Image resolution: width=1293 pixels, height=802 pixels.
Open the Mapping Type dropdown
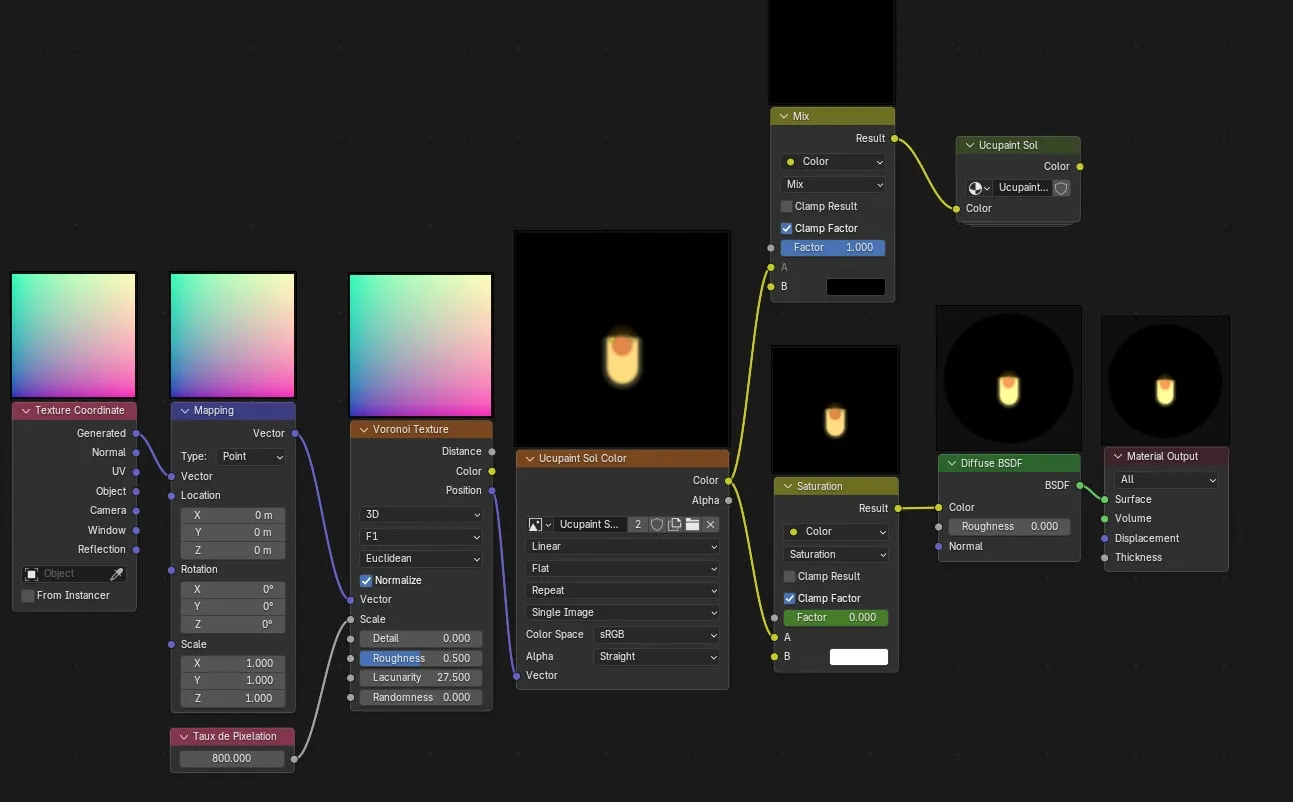[252, 456]
